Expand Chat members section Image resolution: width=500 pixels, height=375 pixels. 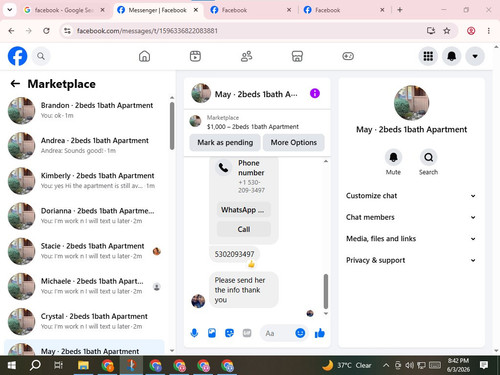point(411,217)
